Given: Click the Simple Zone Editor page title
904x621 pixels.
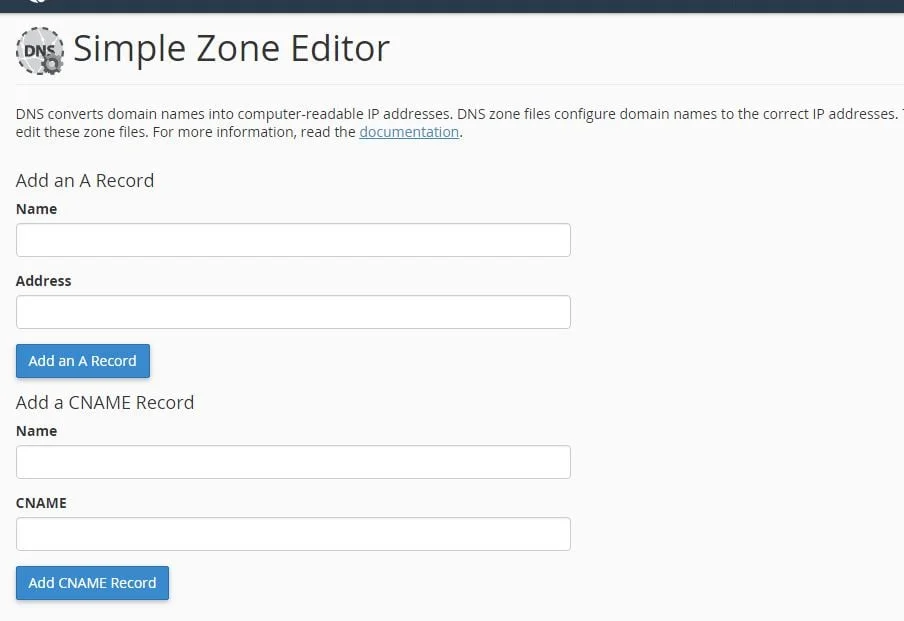Looking at the screenshot, I should coord(231,48).
